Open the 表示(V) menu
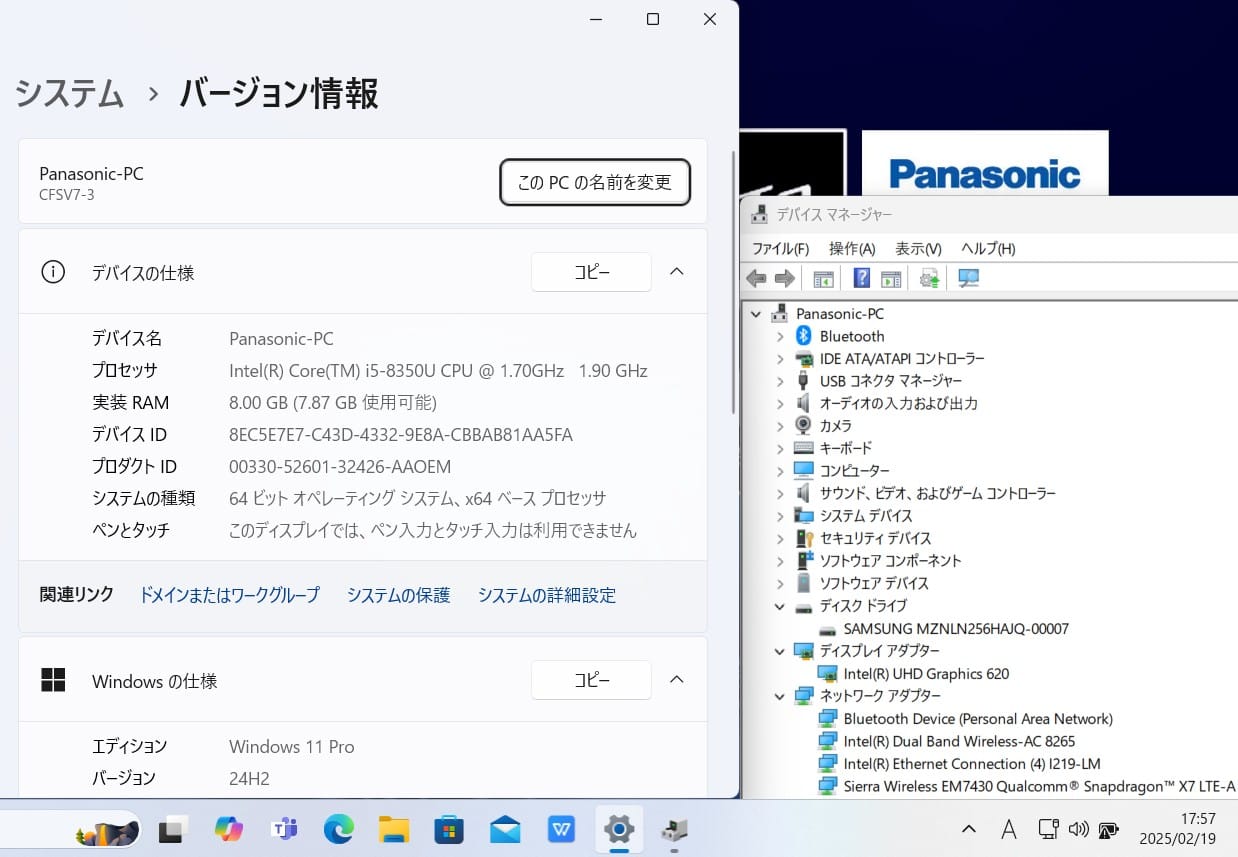 point(917,248)
